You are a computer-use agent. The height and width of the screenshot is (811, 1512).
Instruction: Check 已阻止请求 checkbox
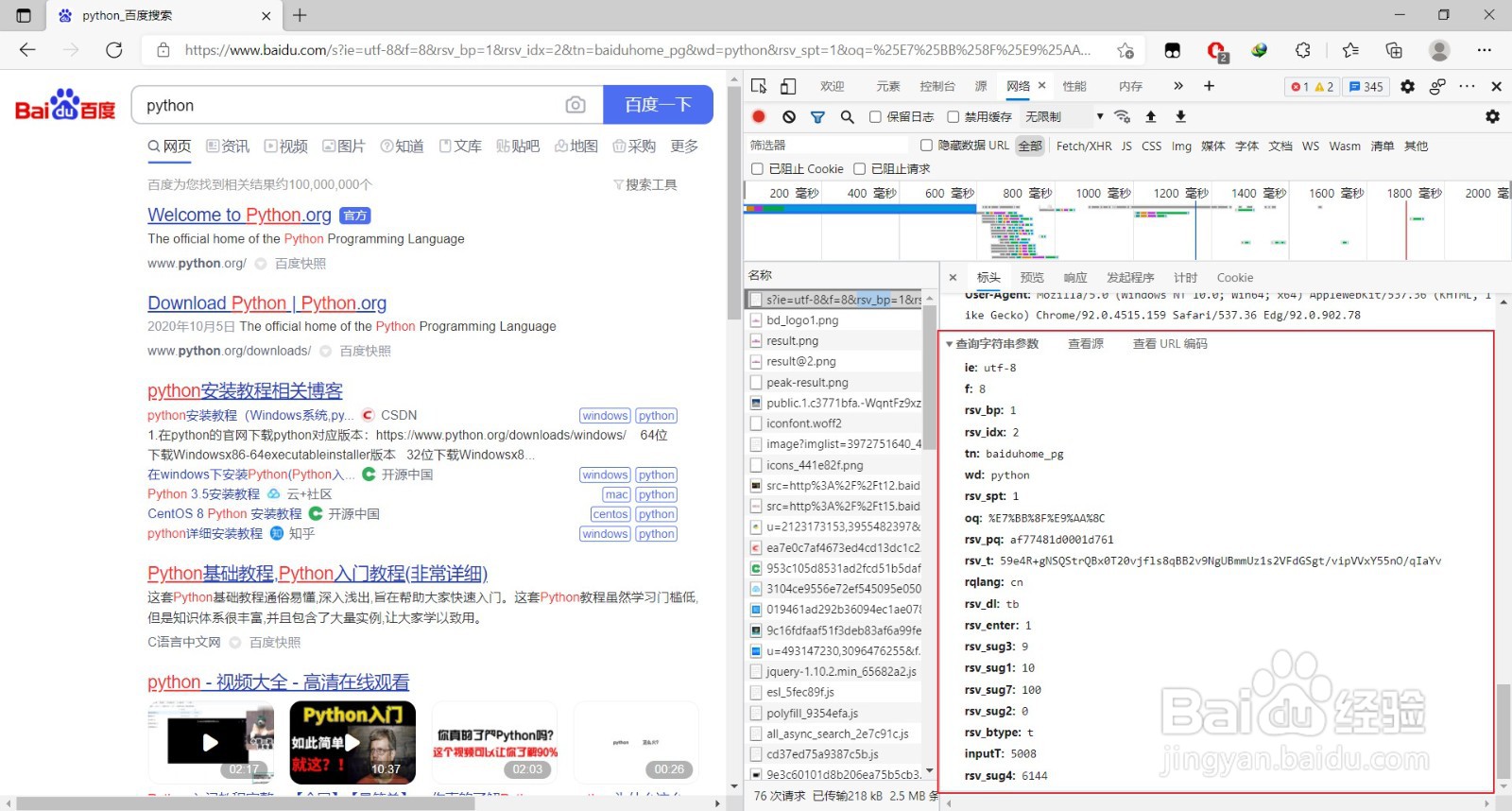coord(859,168)
